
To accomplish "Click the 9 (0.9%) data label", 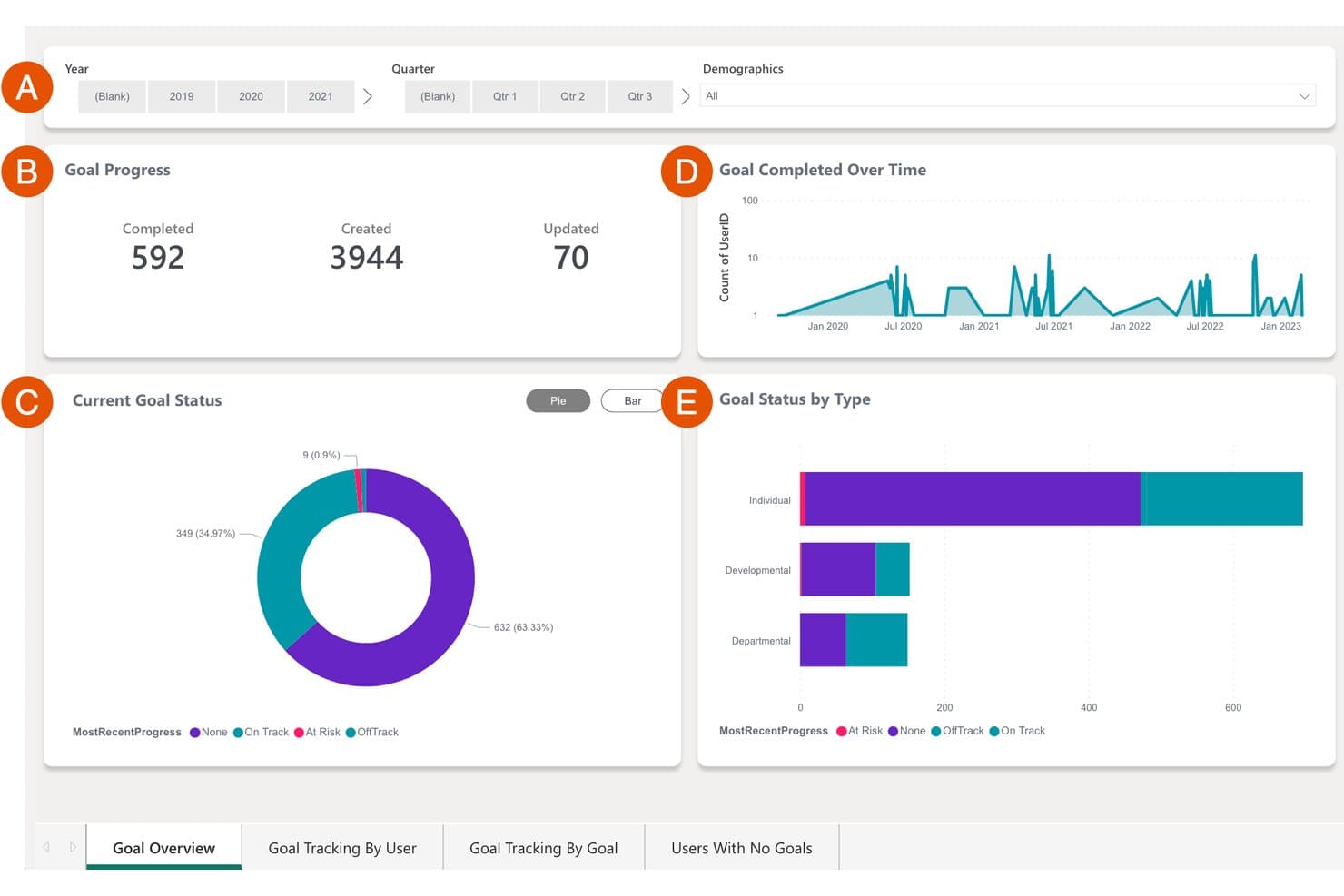I will (321, 455).
